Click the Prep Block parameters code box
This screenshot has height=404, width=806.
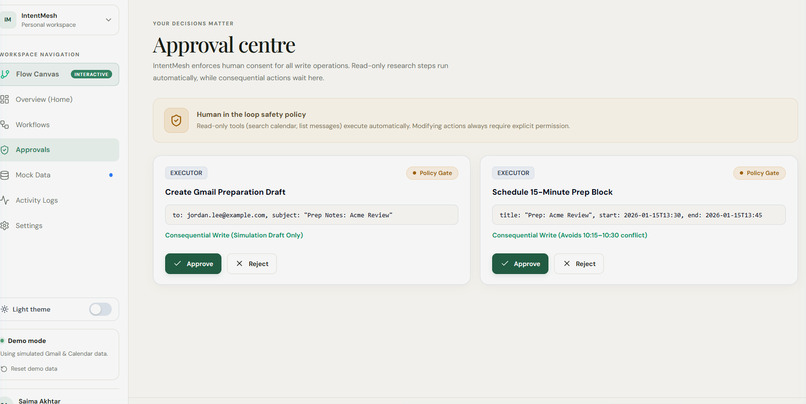(x=638, y=215)
